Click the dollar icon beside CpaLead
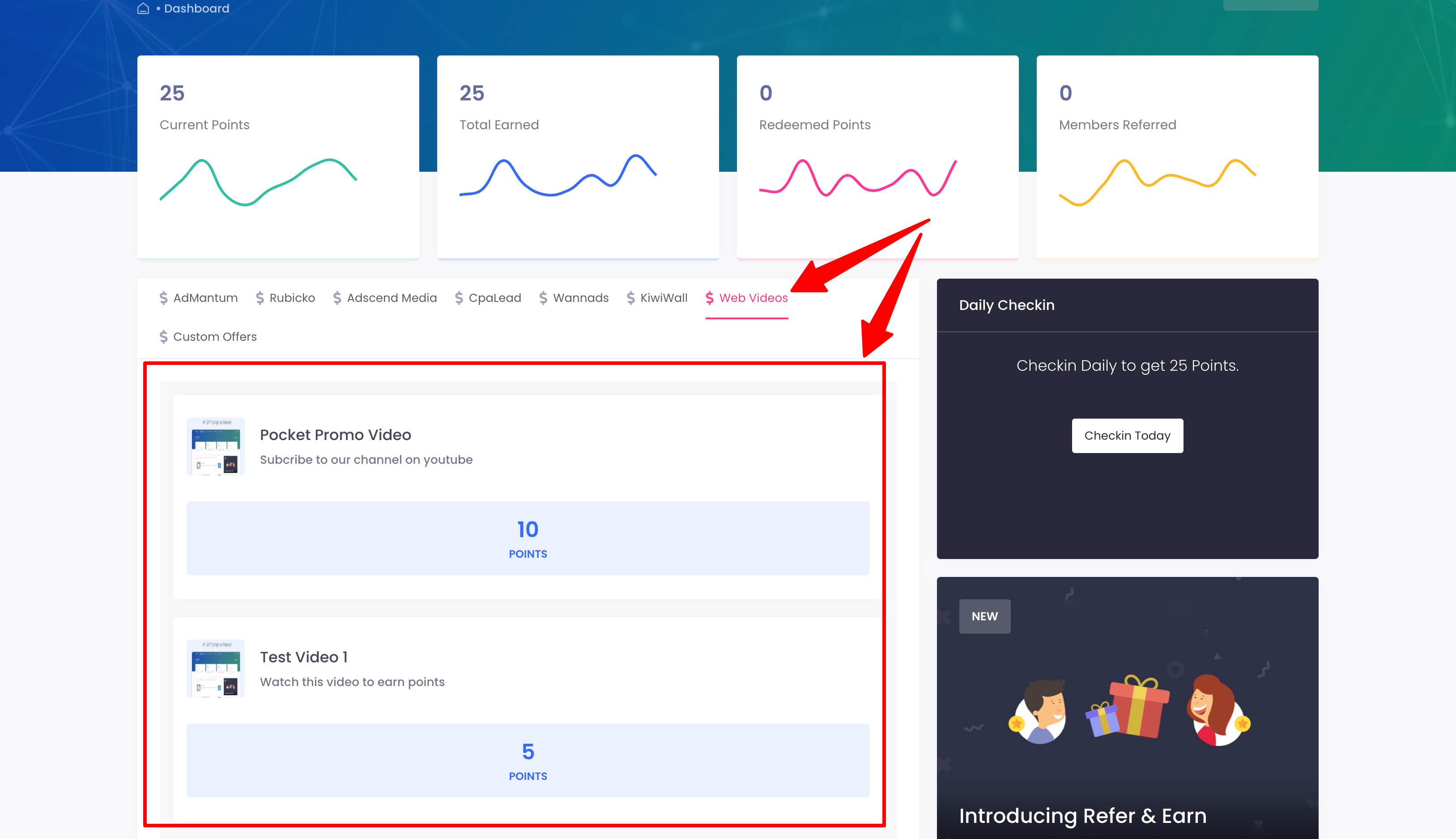This screenshot has height=839, width=1456. tap(459, 298)
